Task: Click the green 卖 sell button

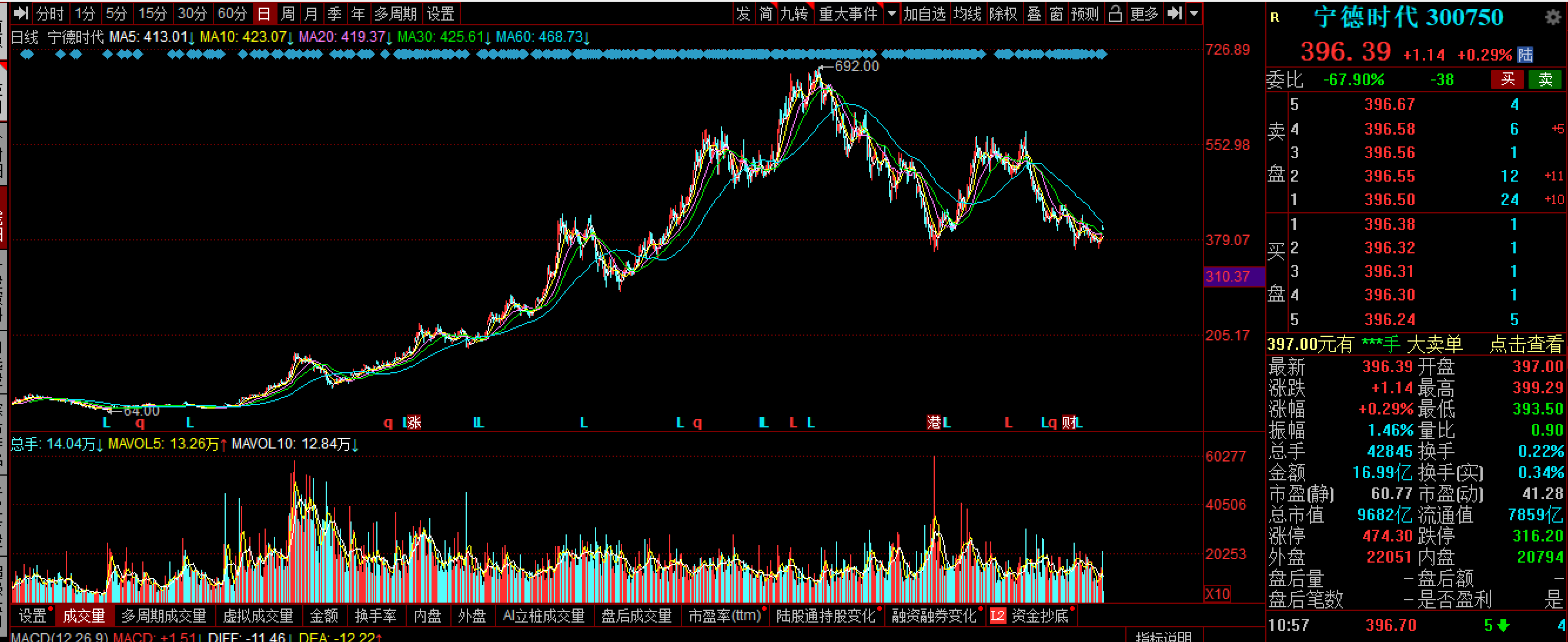Action: tap(1545, 79)
